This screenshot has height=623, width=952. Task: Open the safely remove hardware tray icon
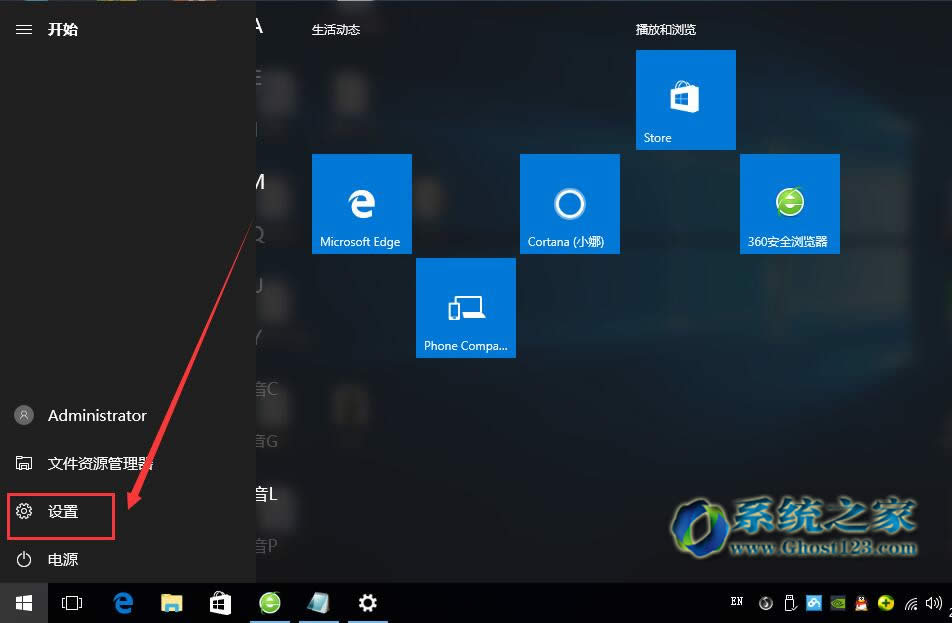(790, 603)
